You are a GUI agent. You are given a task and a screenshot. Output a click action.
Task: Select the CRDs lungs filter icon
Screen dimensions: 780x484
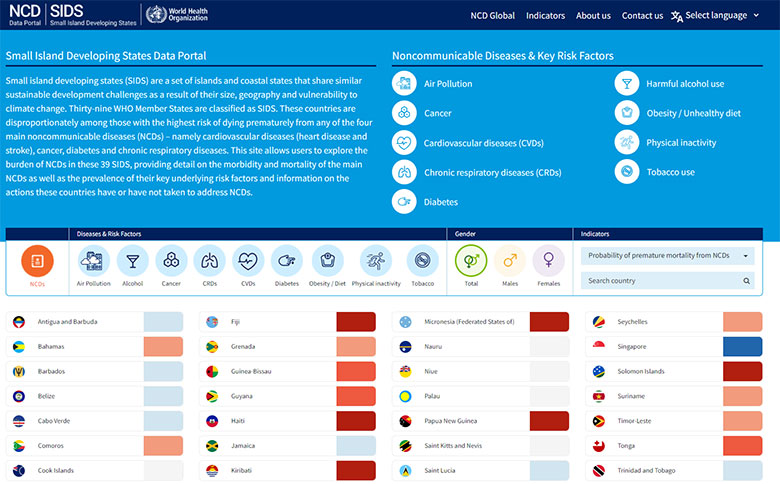pyautogui.click(x=209, y=261)
